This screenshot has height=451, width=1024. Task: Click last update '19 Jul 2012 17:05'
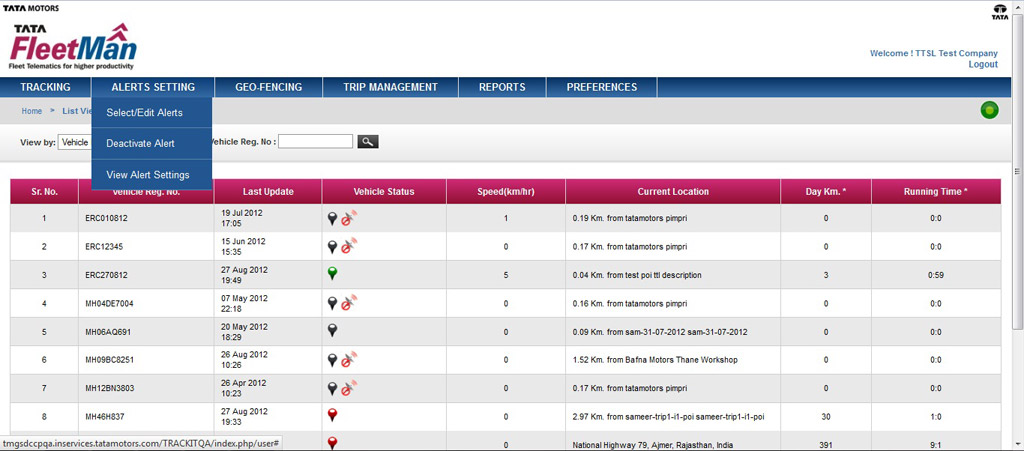[242, 218]
